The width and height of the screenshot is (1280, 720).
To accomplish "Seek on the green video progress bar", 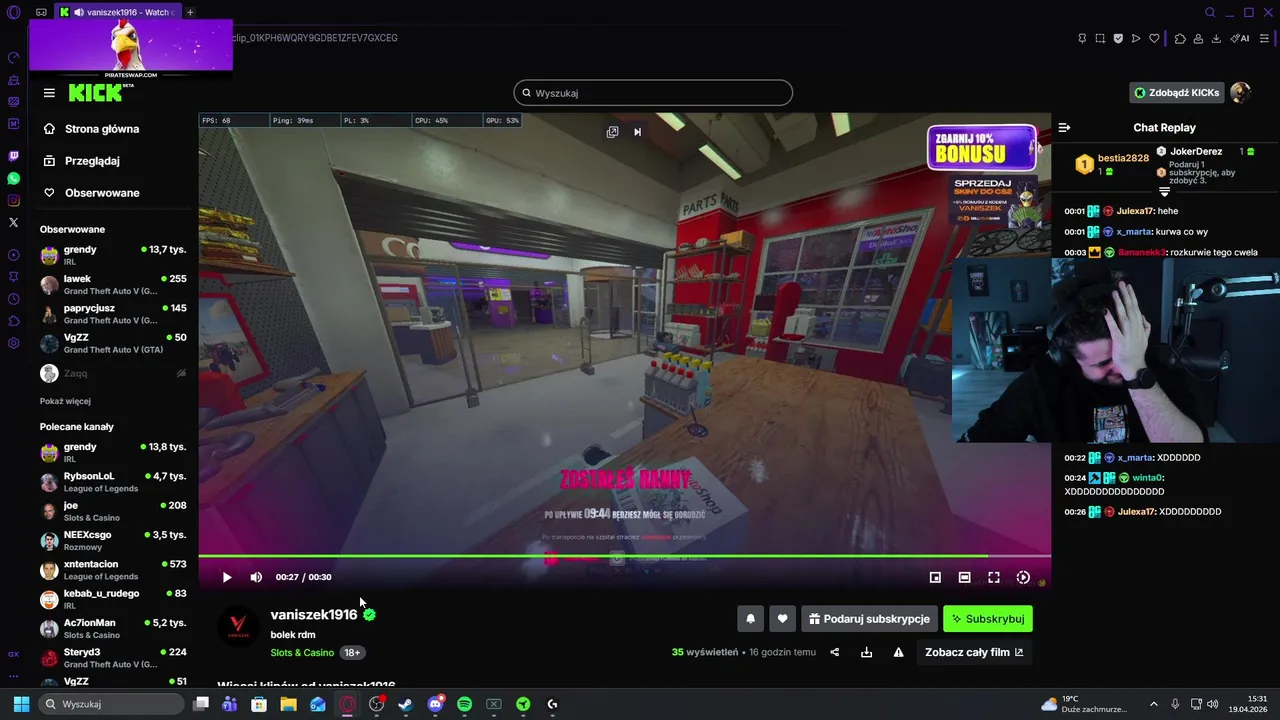I will click(x=624, y=555).
